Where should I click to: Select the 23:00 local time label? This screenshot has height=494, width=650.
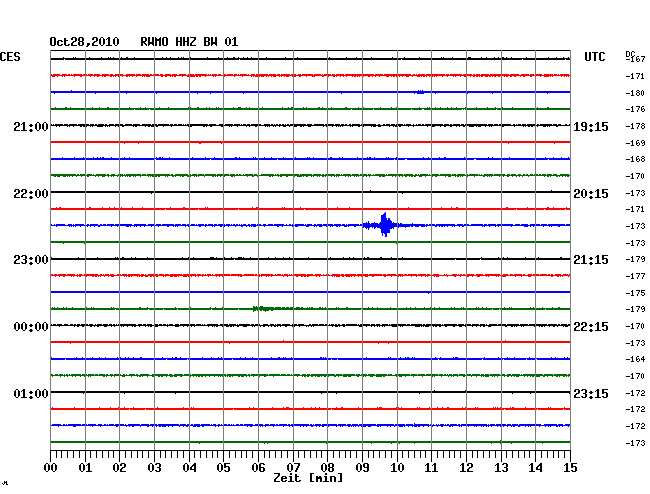pyautogui.click(x=31, y=260)
